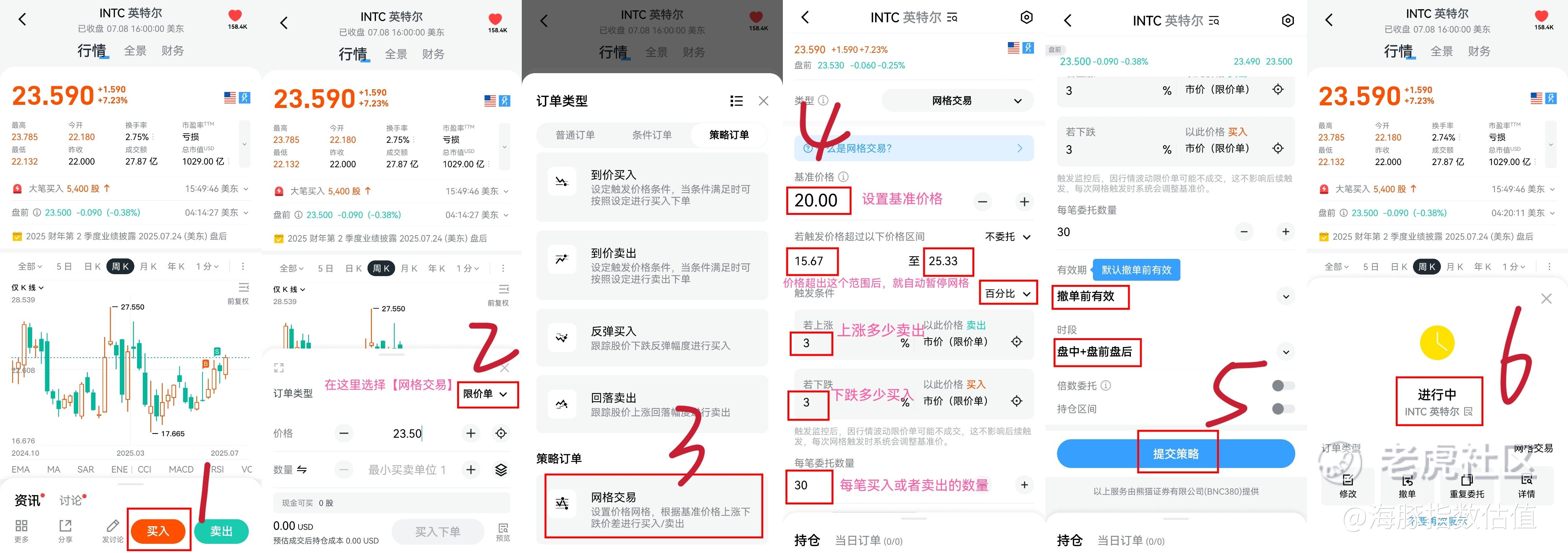
Task: Click the 修改 edit order icon
Action: pos(1347,480)
